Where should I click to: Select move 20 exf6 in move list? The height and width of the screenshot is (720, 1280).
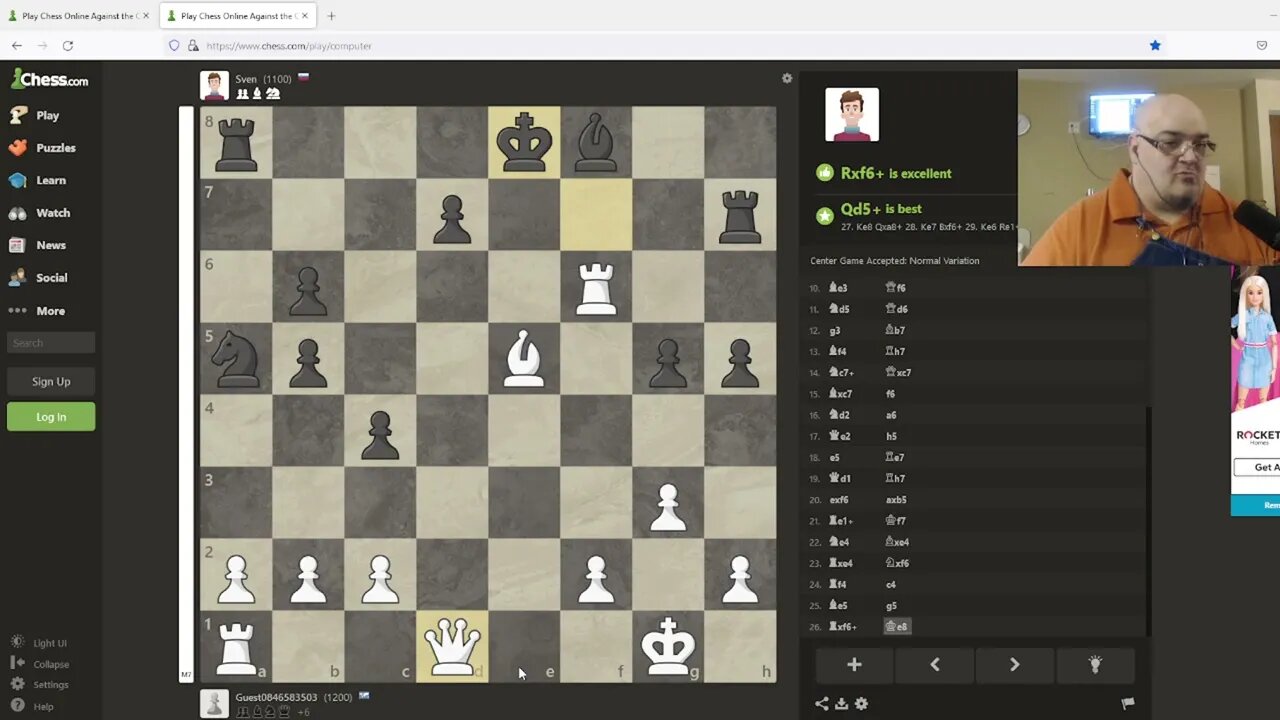[x=838, y=500]
